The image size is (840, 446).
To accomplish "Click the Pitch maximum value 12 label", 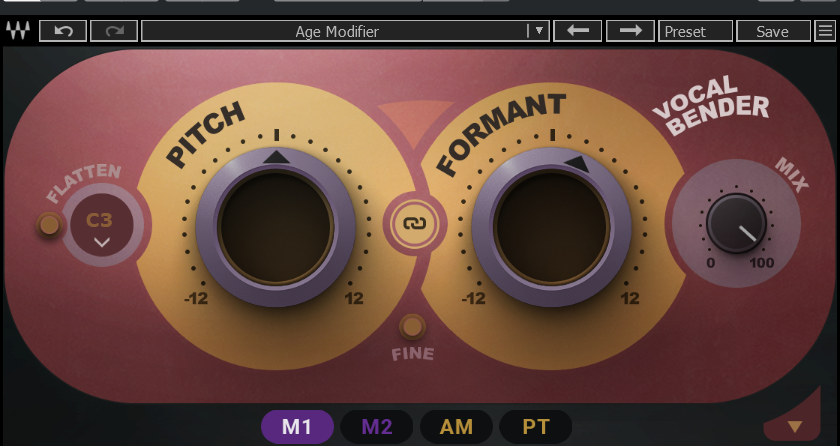I will [354, 298].
